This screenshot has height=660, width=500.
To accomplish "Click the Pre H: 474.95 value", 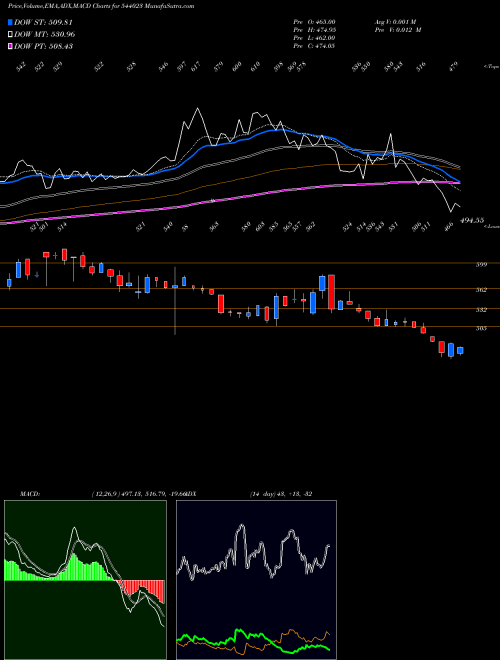I will point(314,29).
